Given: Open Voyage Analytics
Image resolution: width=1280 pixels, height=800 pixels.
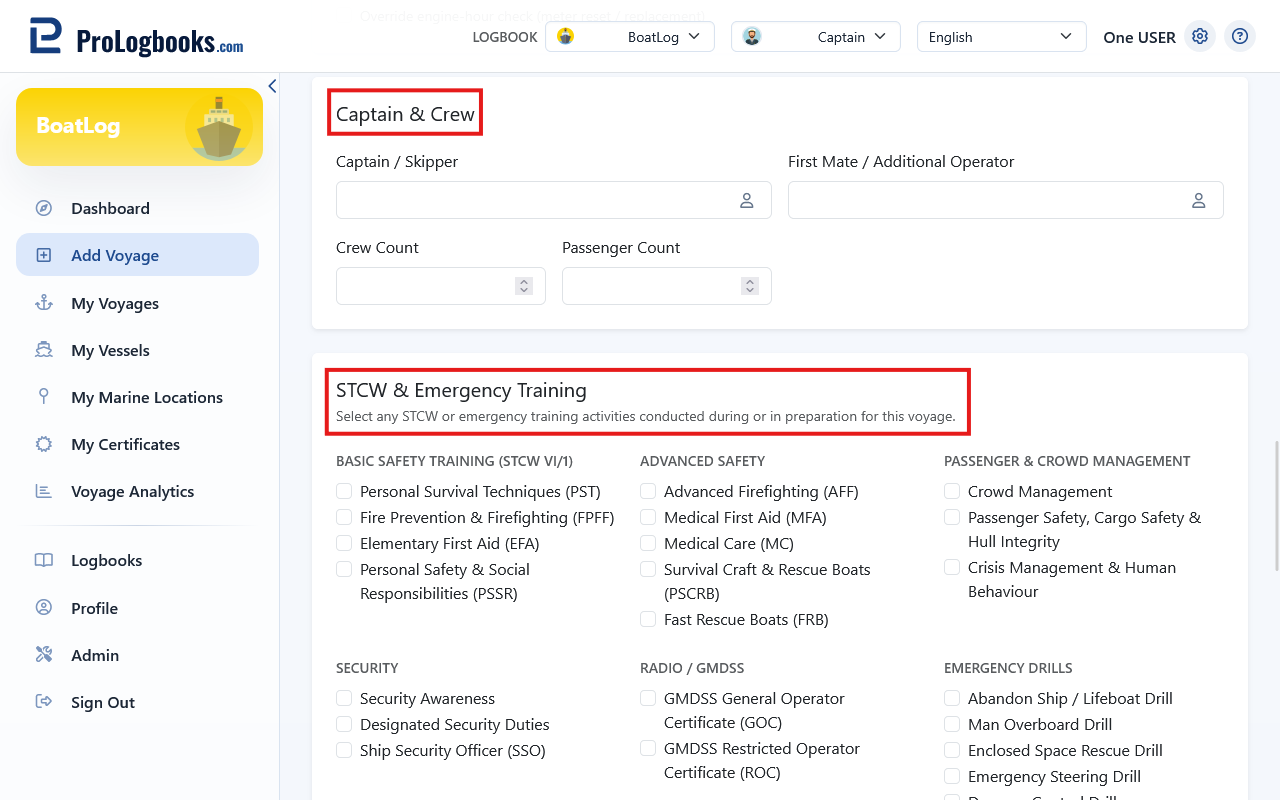Looking at the screenshot, I should click(x=137, y=491).
